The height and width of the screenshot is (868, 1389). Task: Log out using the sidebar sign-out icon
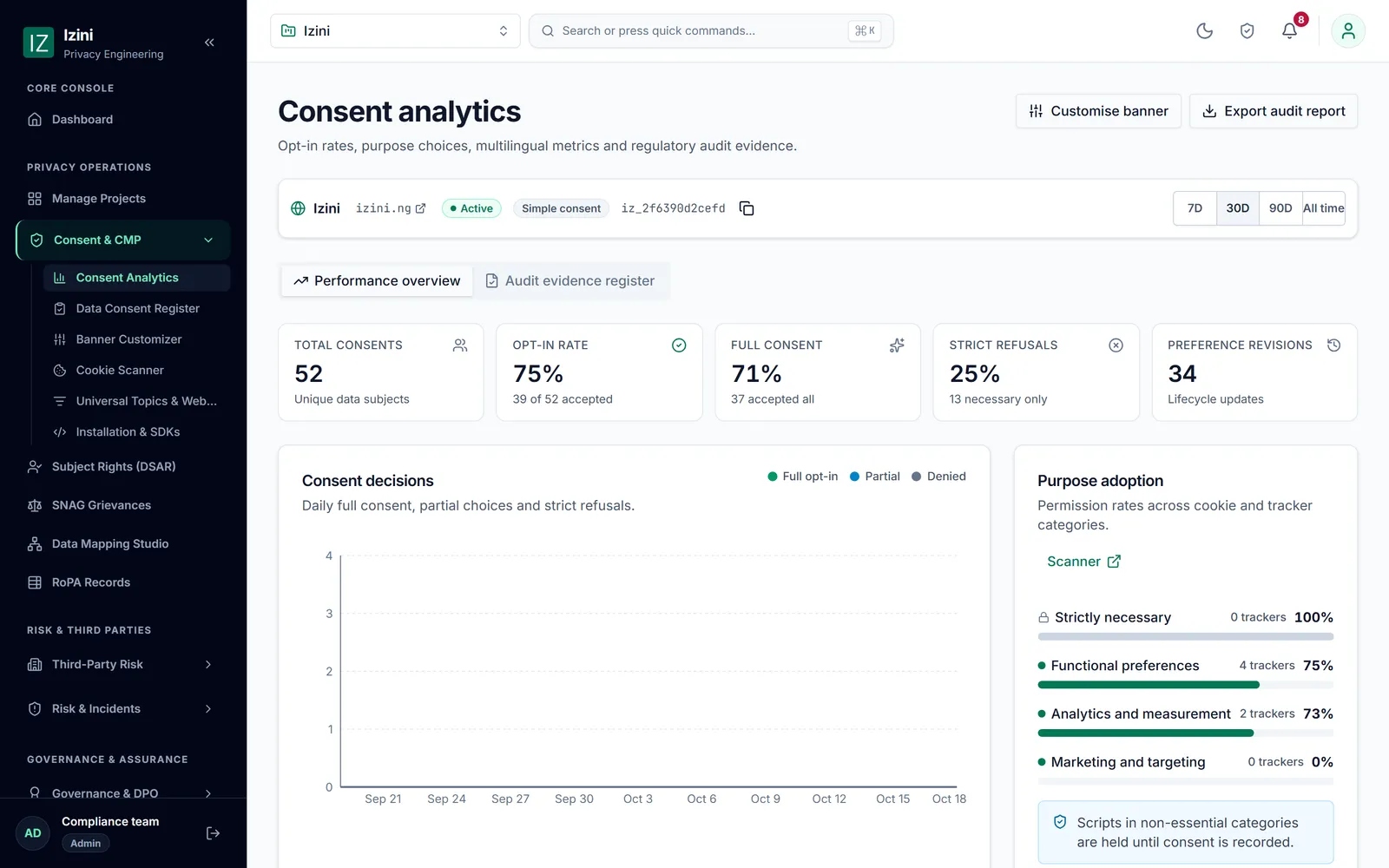pos(213,833)
